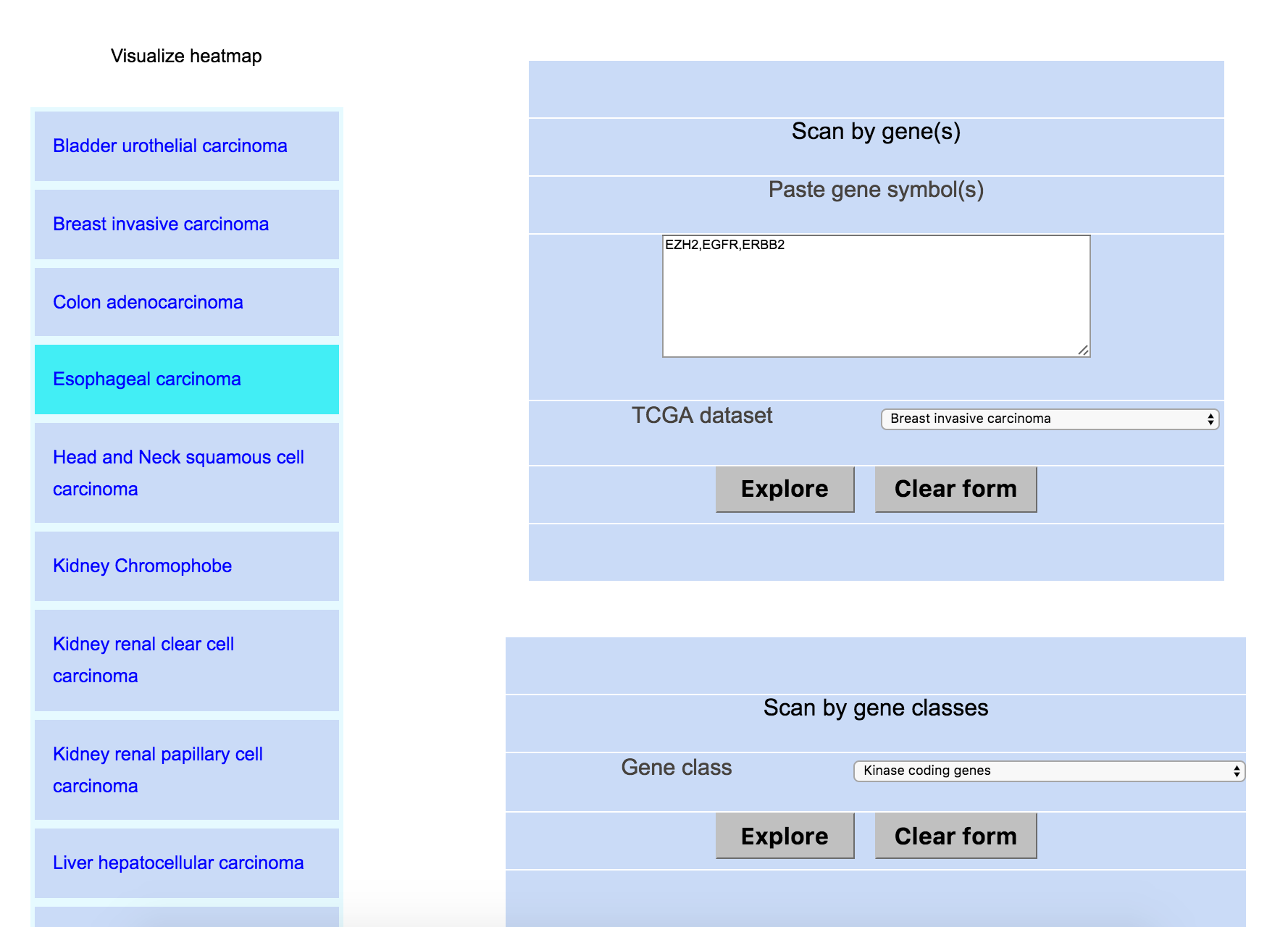1288x927 pixels.
Task: Click the Visualize heatmap heading
Action: pyautogui.click(x=186, y=56)
